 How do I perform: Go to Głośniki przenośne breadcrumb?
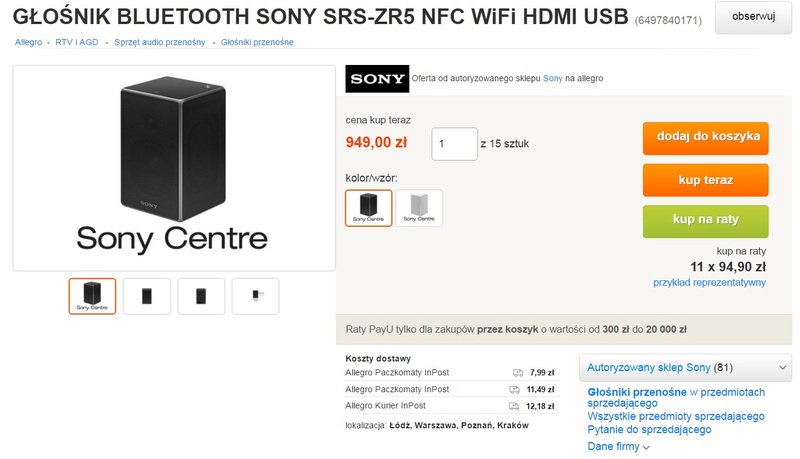[x=257, y=42]
